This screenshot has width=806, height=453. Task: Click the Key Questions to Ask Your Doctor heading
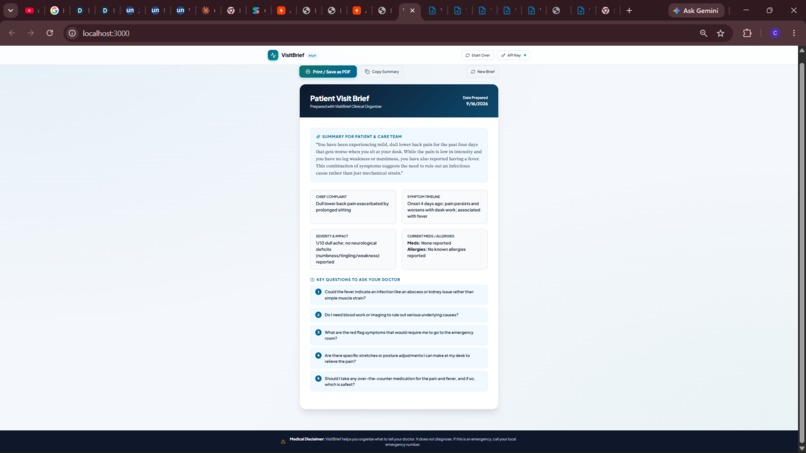click(x=358, y=280)
